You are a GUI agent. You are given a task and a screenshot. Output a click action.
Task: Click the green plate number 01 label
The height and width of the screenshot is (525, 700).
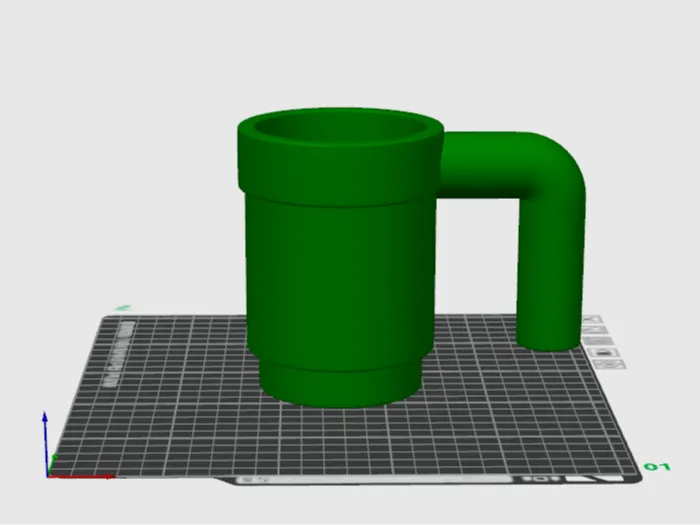pyautogui.click(x=657, y=467)
